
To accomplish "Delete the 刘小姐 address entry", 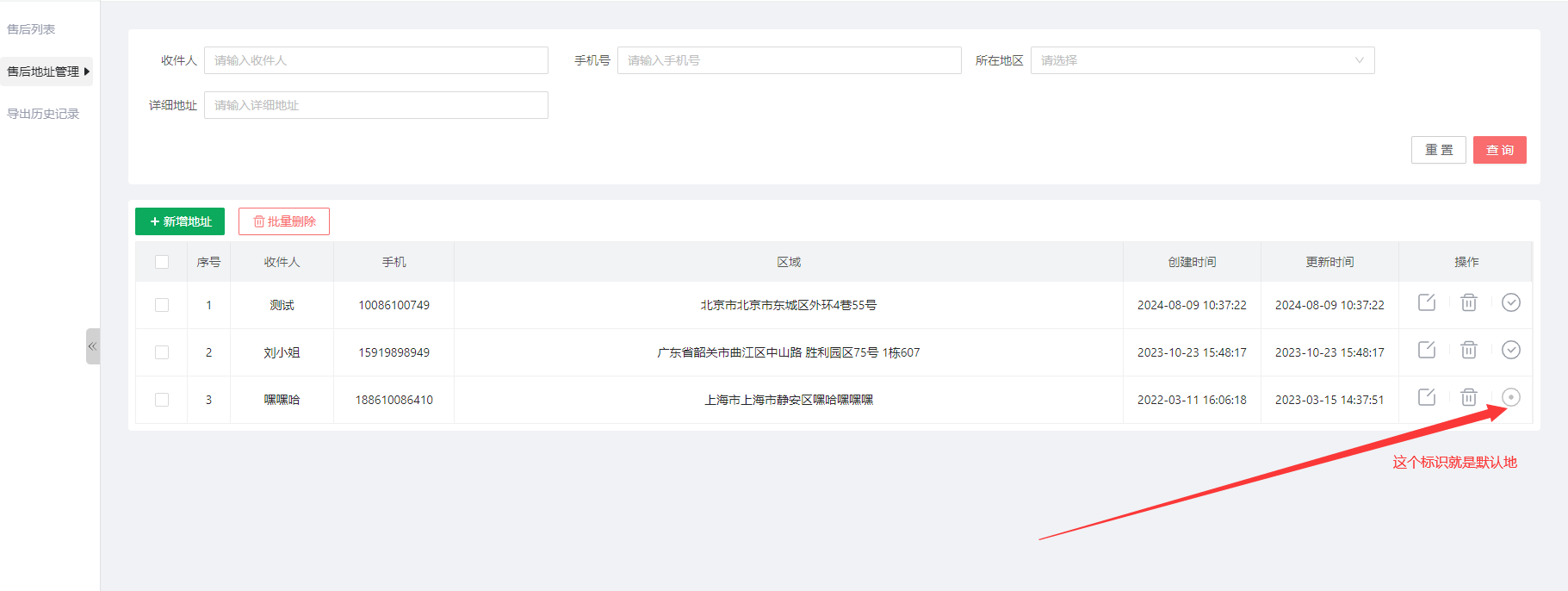I will [1469, 350].
